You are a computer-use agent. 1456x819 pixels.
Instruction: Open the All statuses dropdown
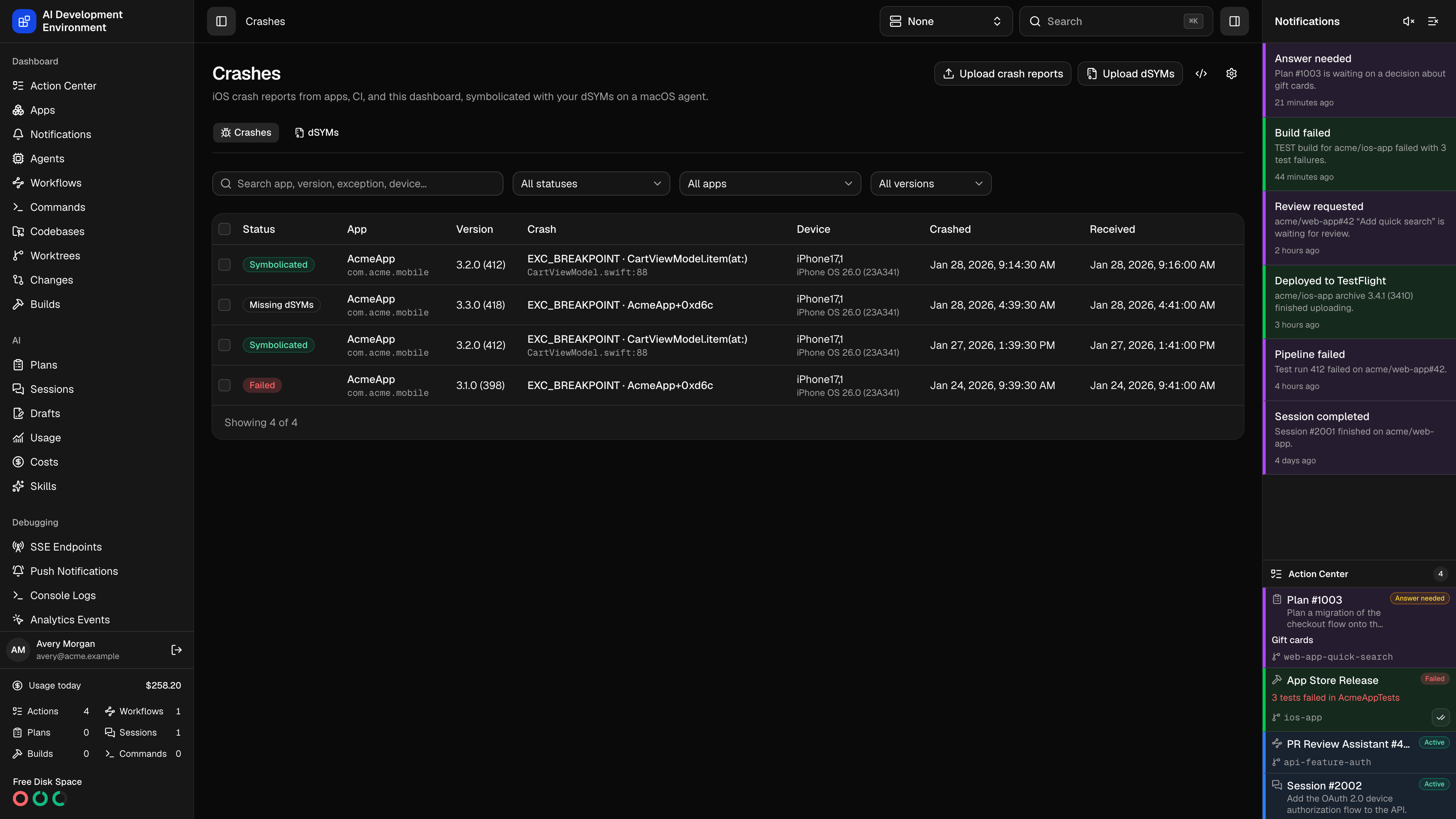click(591, 184)
